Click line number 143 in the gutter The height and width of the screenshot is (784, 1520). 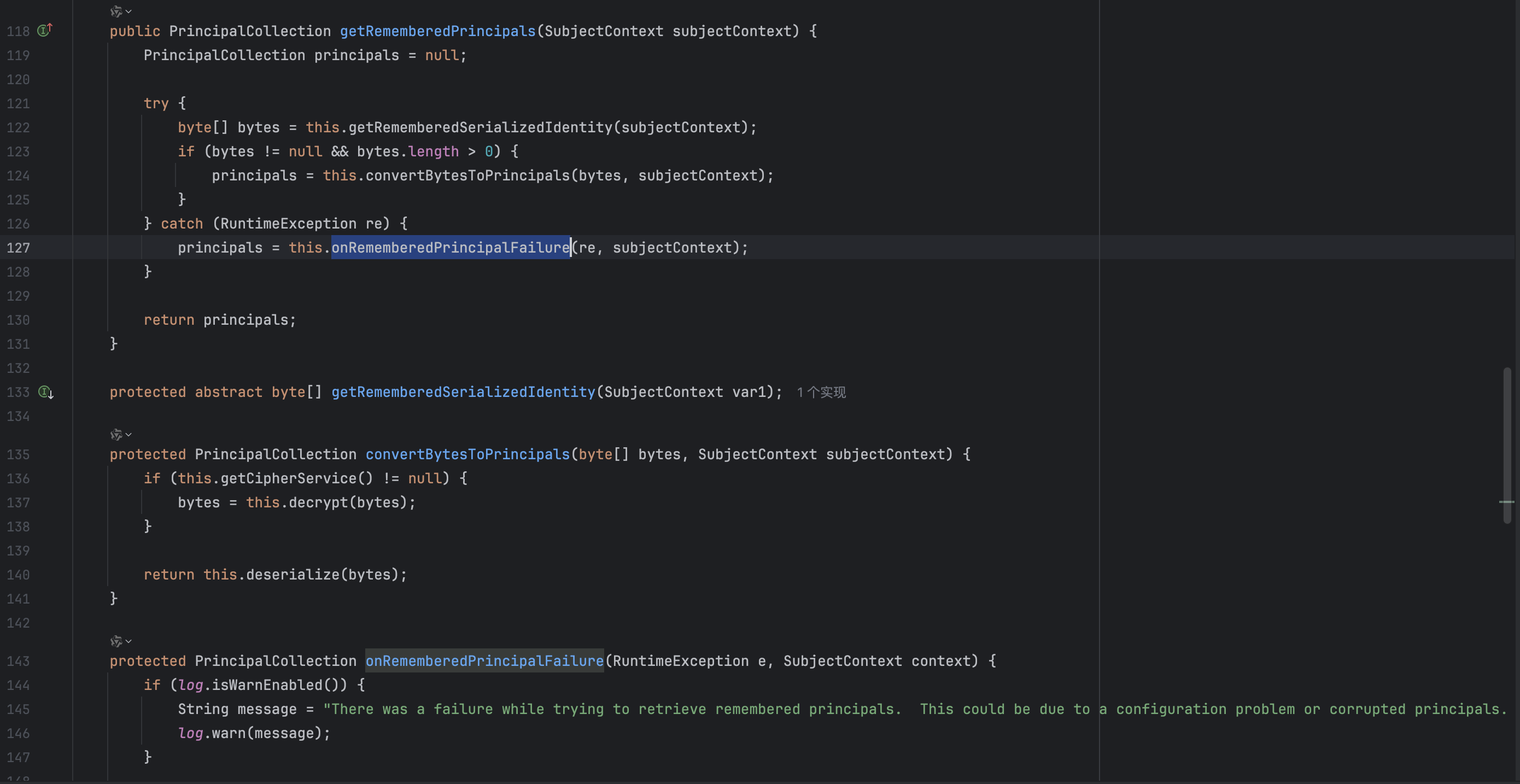[18, 662]
